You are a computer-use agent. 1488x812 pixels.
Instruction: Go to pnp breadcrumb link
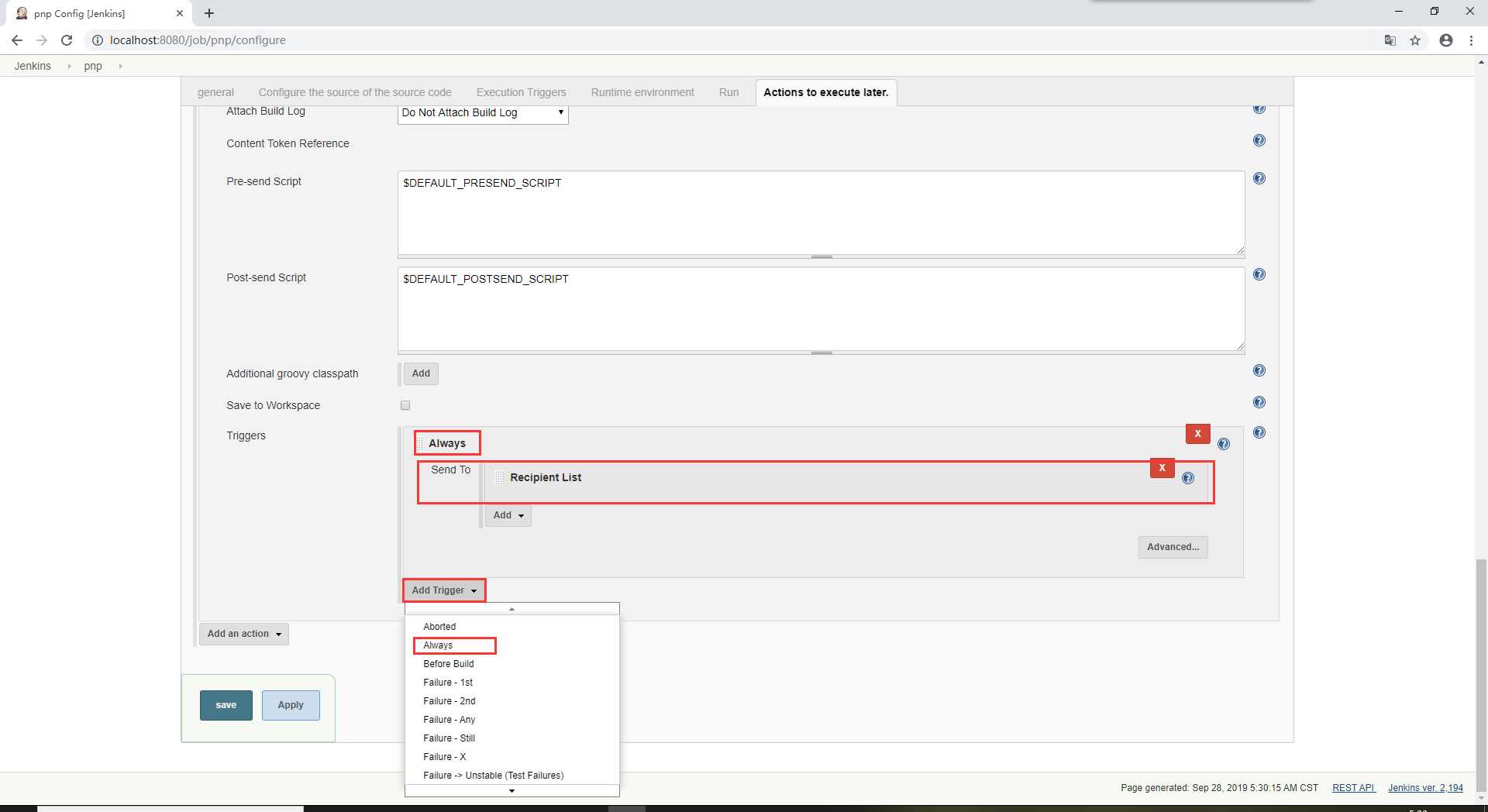(x=93, y=67)
